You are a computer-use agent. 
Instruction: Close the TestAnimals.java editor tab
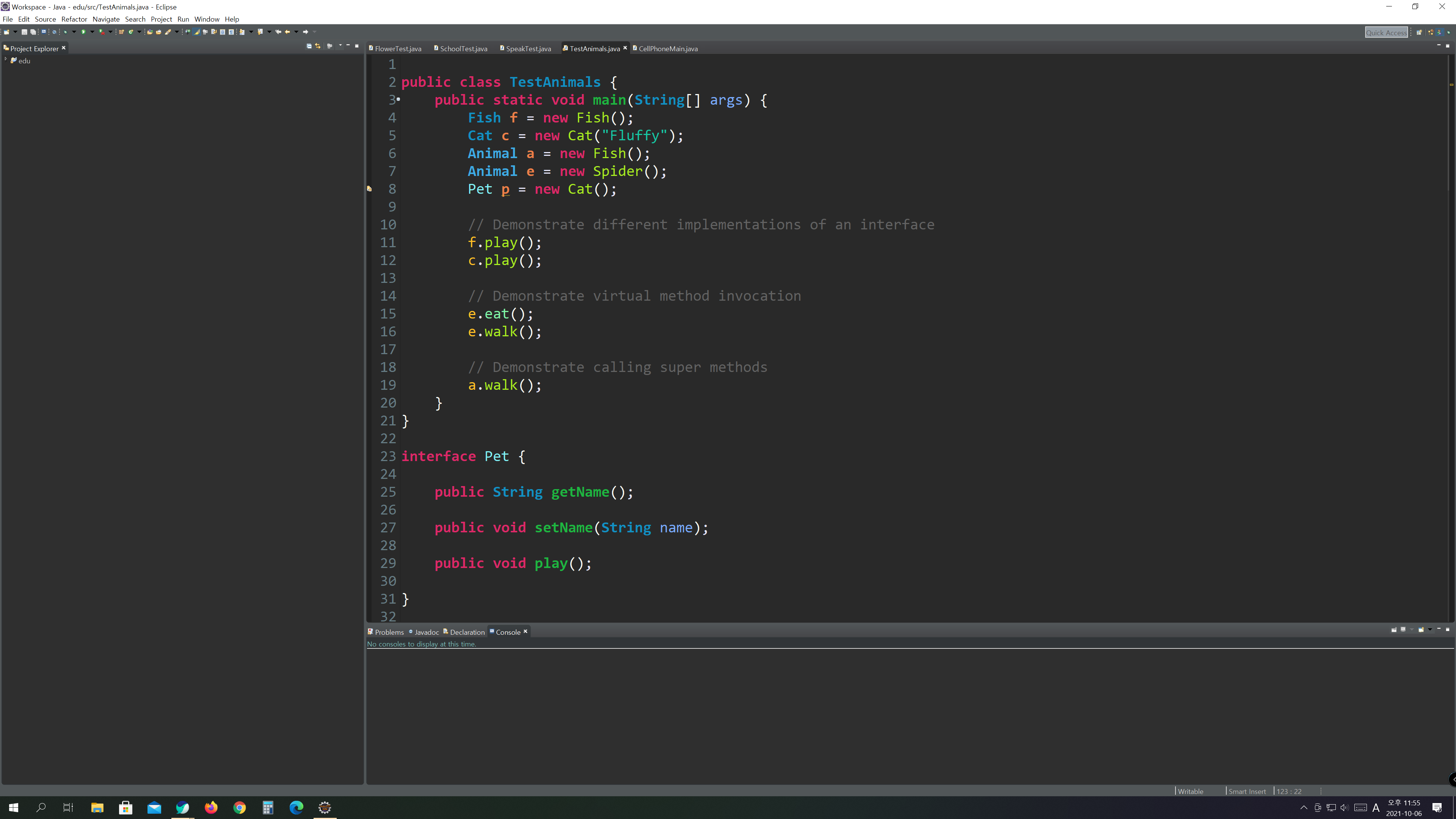625,48
